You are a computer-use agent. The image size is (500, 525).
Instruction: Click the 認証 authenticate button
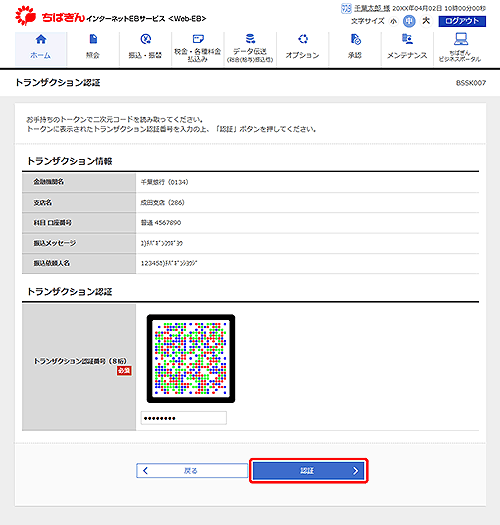[x=308, y=470]
